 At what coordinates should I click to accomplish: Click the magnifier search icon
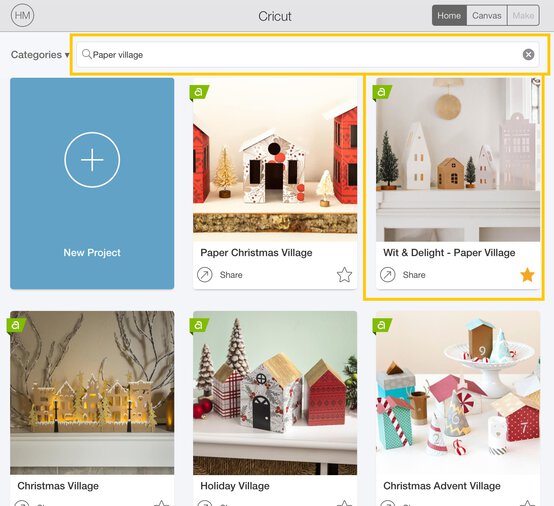[x=87, y=54]
